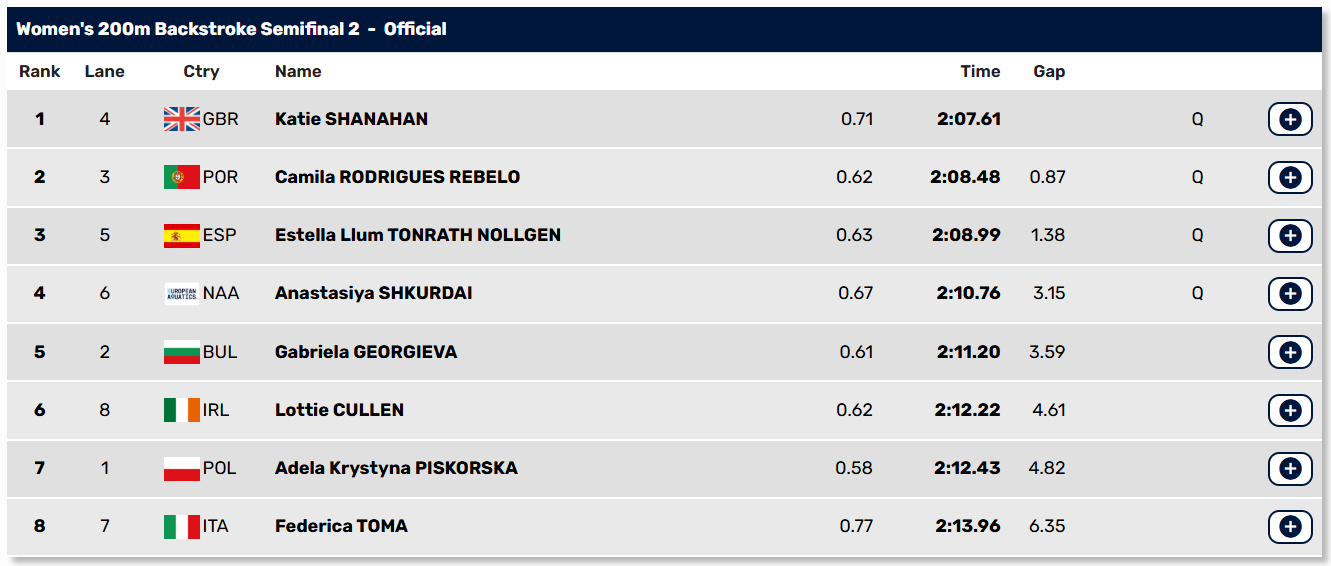Screen dimensions: 1331x566
Task: Open Federica TOMA athlete name link
Action: (x=341, y=526)
